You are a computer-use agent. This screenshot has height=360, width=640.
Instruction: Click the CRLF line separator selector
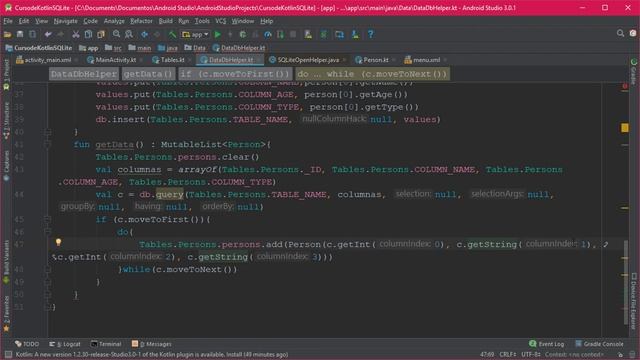click(x=508, y=355)
